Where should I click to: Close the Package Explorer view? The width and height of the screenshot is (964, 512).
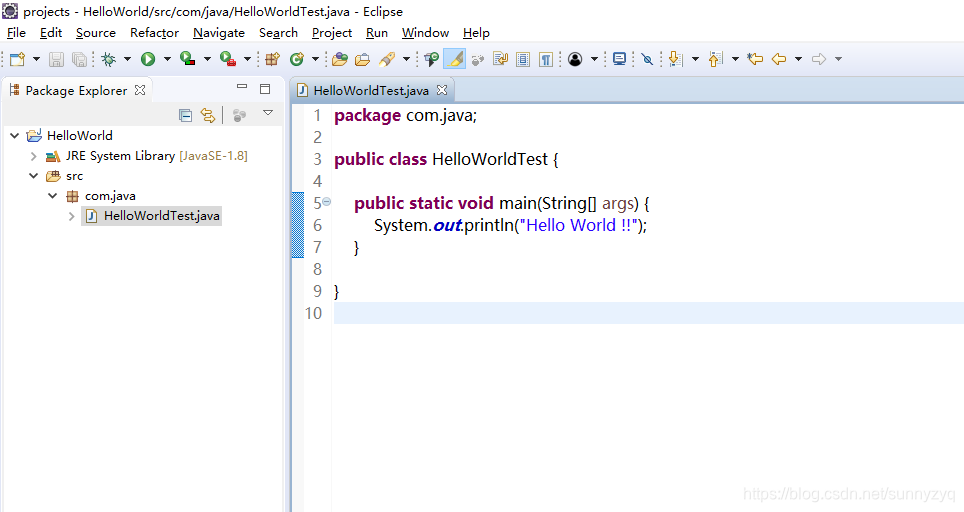[x=140, y=90]
